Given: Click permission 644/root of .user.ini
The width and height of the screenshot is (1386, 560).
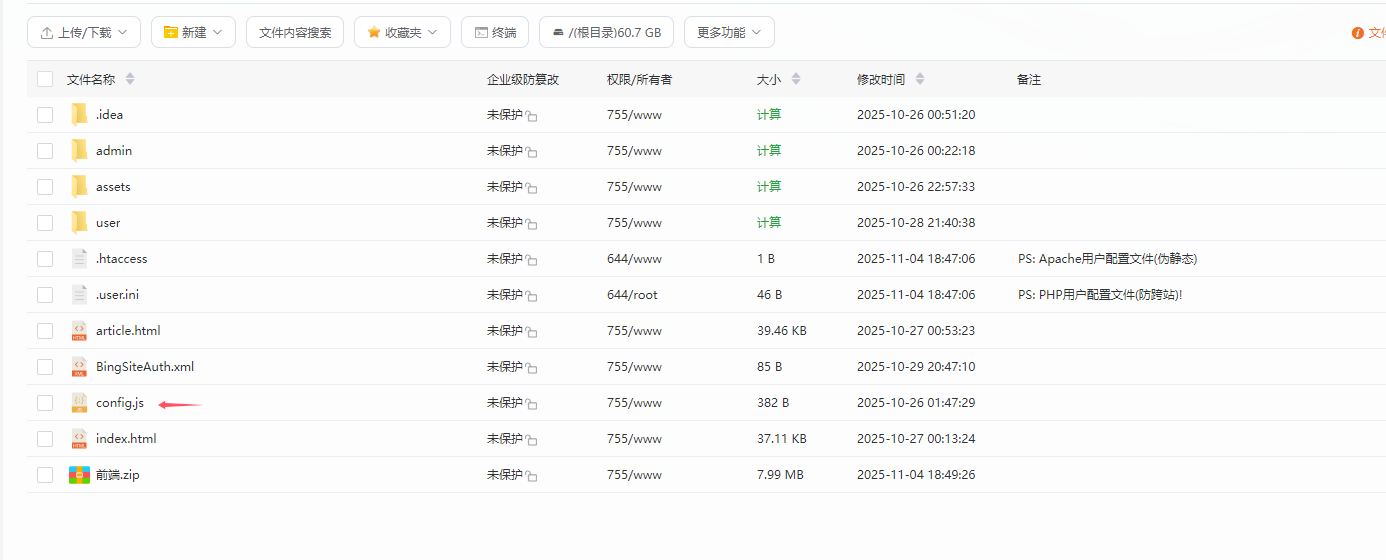Looking at the screenshot, I should coord(632,295).
